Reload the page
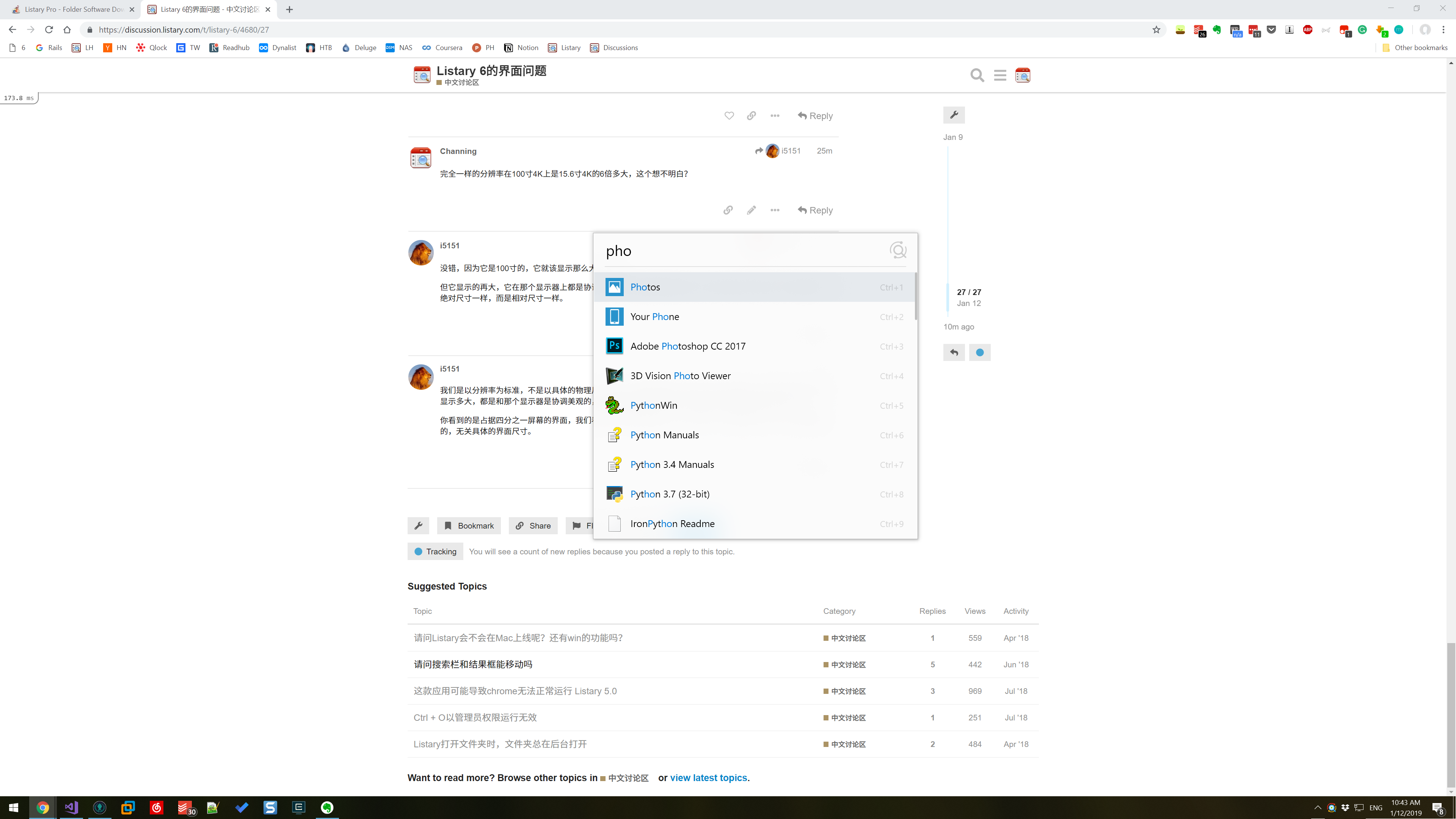The width and height of the screenshot is (1456, 819). [x=49, y=30]
